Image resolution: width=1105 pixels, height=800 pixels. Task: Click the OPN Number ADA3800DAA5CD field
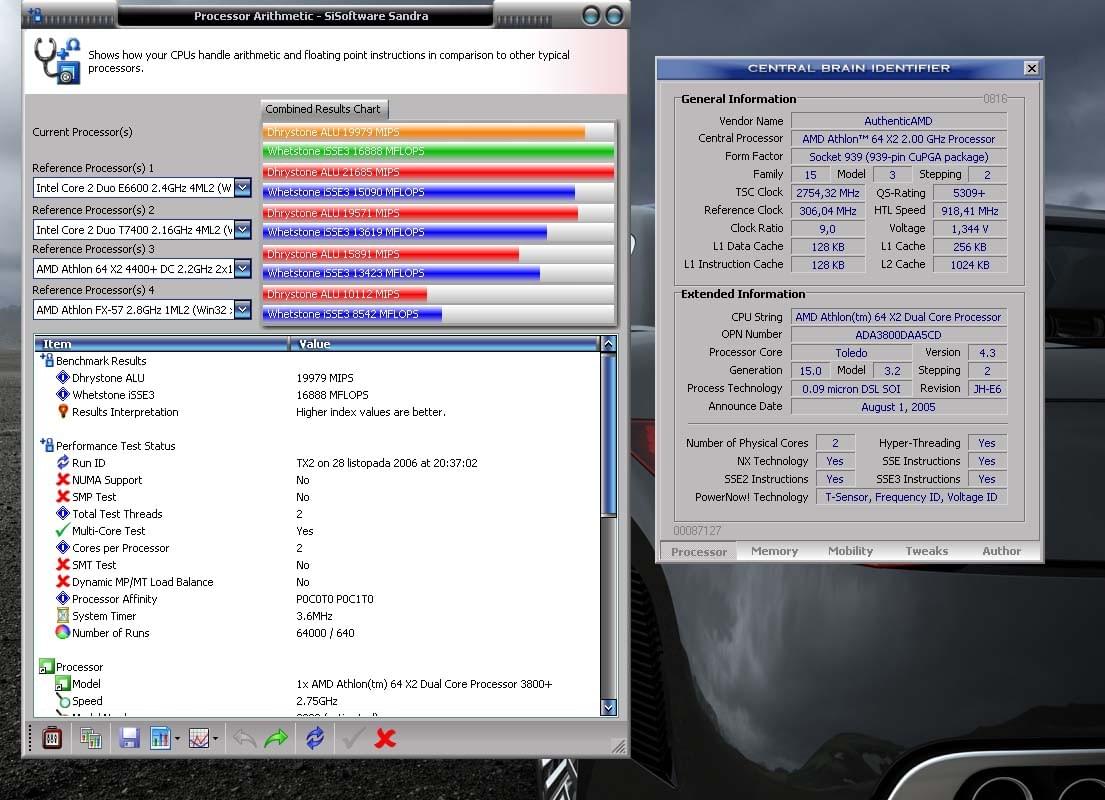coord(899,335)
